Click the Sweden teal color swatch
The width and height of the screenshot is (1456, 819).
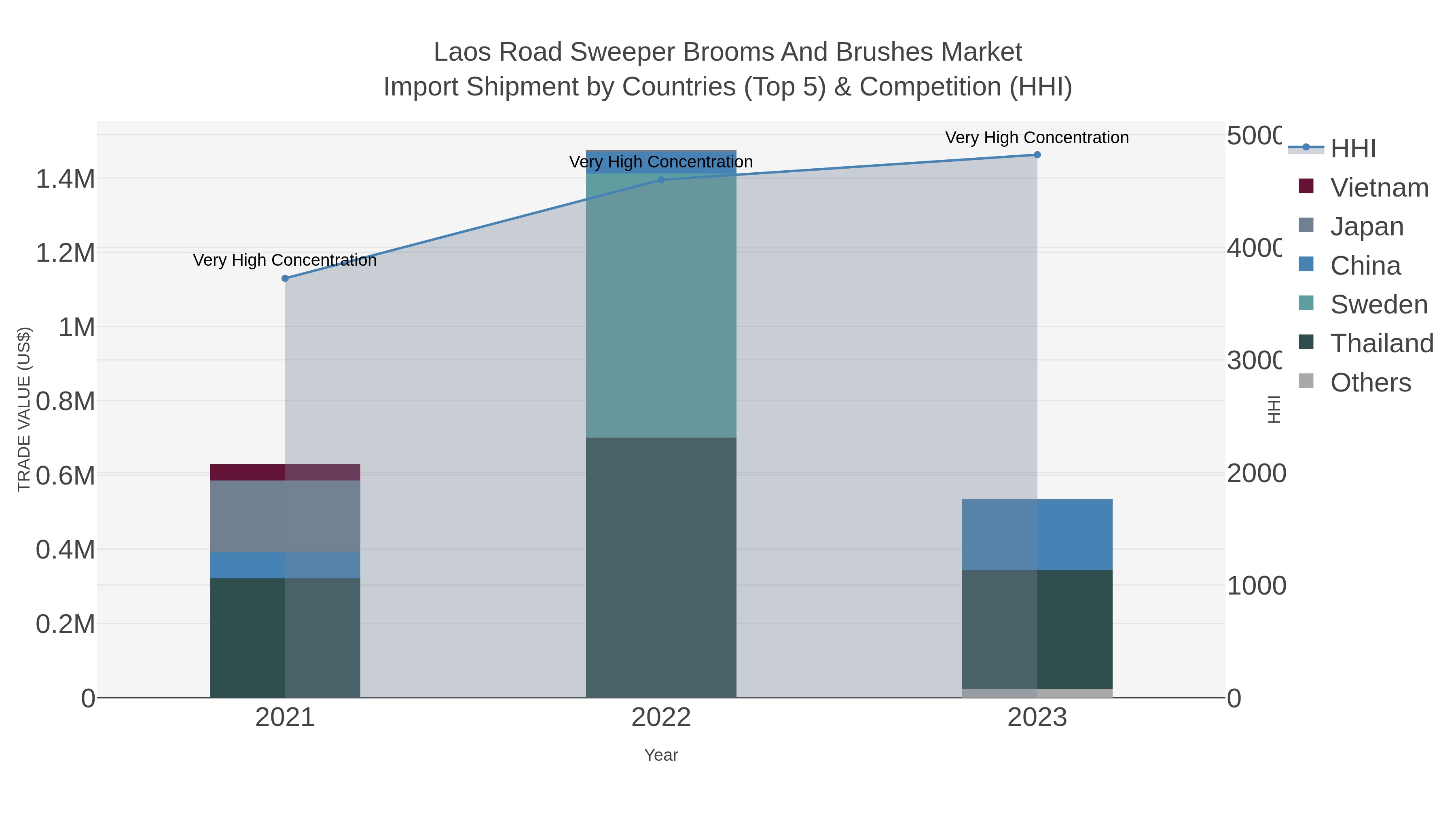click(x=1306, y=303)
